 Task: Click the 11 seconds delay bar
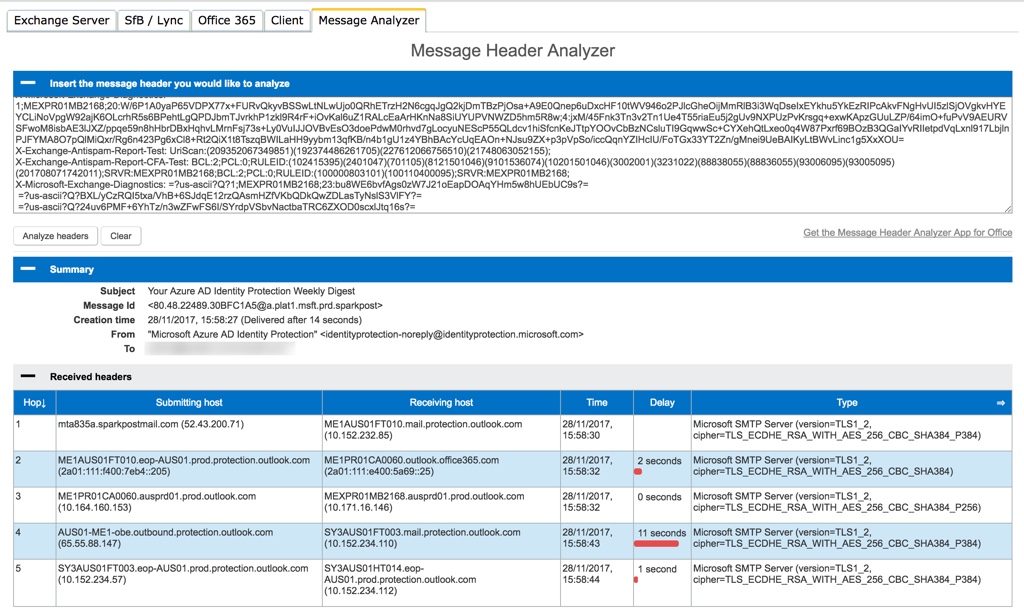[656, 543]
